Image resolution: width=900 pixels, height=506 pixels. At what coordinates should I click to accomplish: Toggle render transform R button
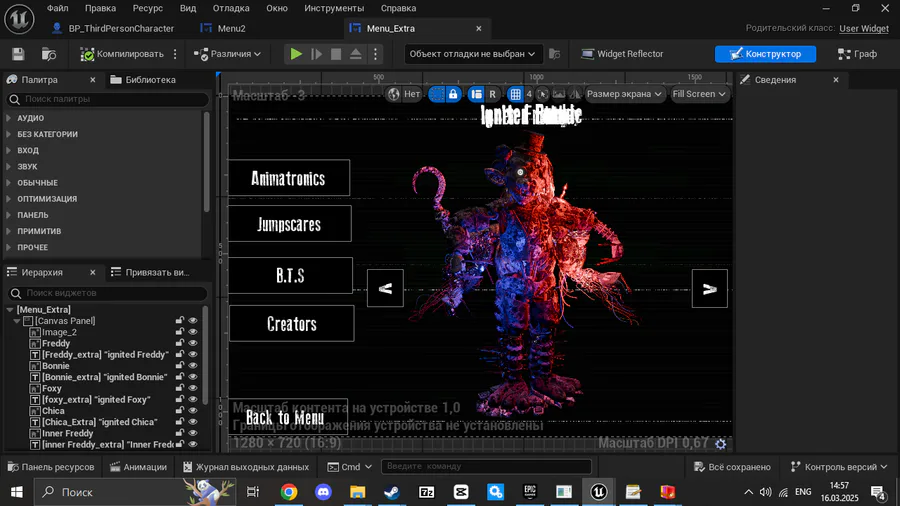[x=492, y=94]
